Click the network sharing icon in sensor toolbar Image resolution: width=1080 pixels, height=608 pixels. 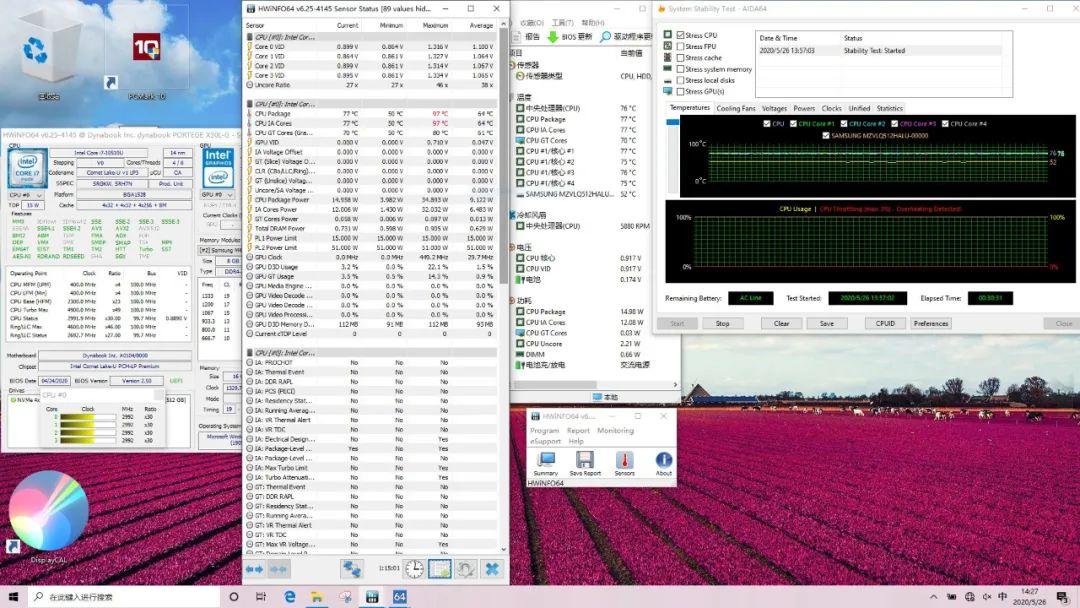point(351,569)
